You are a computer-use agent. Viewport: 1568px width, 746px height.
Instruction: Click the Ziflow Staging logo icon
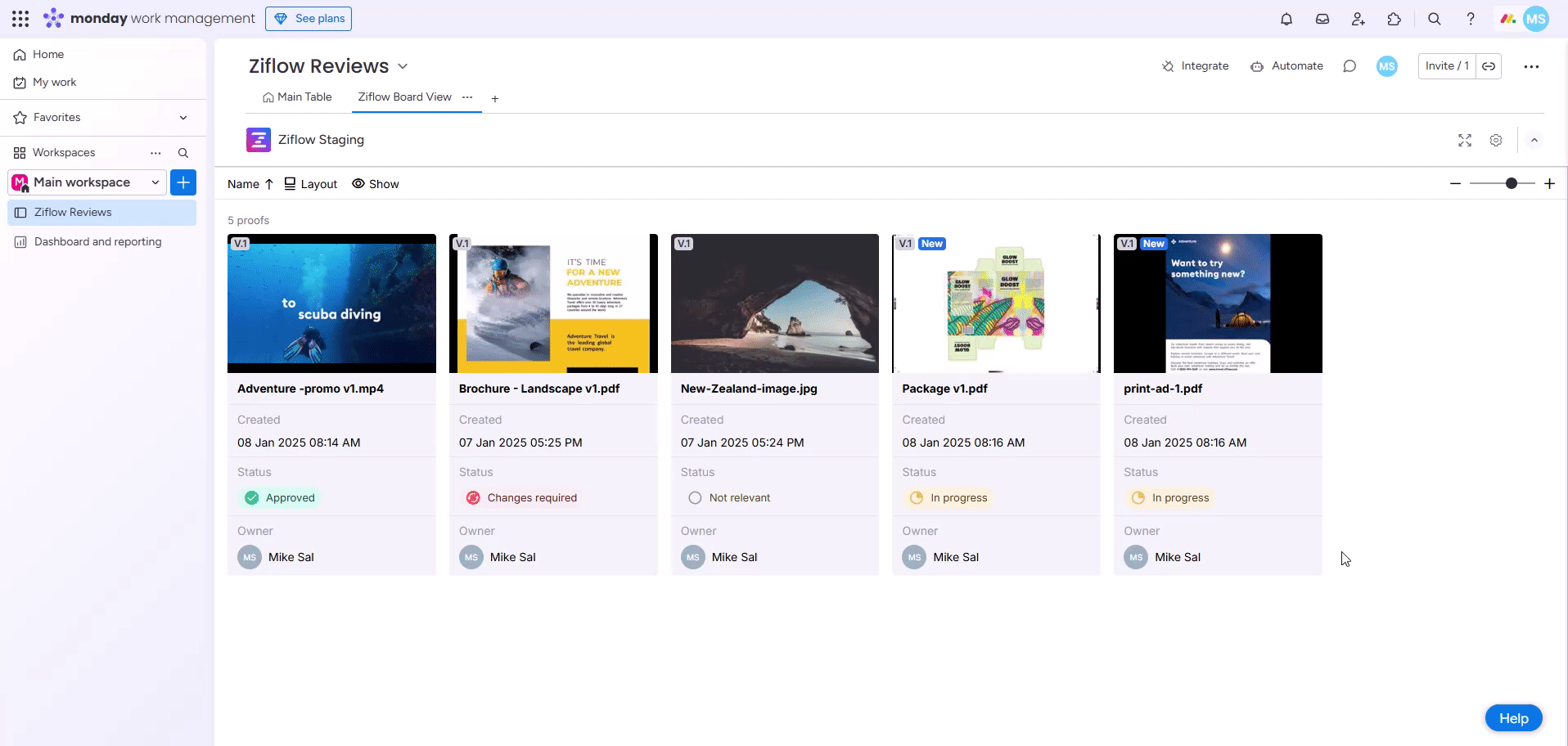tap(259, 140)
